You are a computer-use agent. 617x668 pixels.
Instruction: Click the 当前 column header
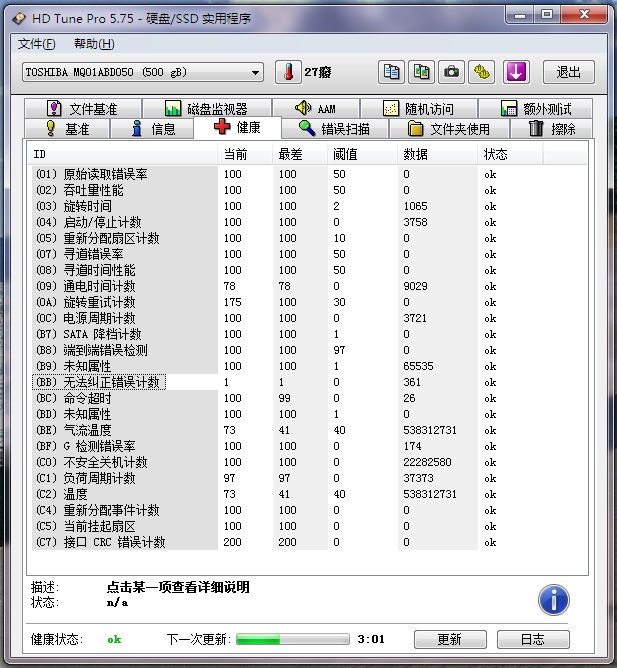245,154
